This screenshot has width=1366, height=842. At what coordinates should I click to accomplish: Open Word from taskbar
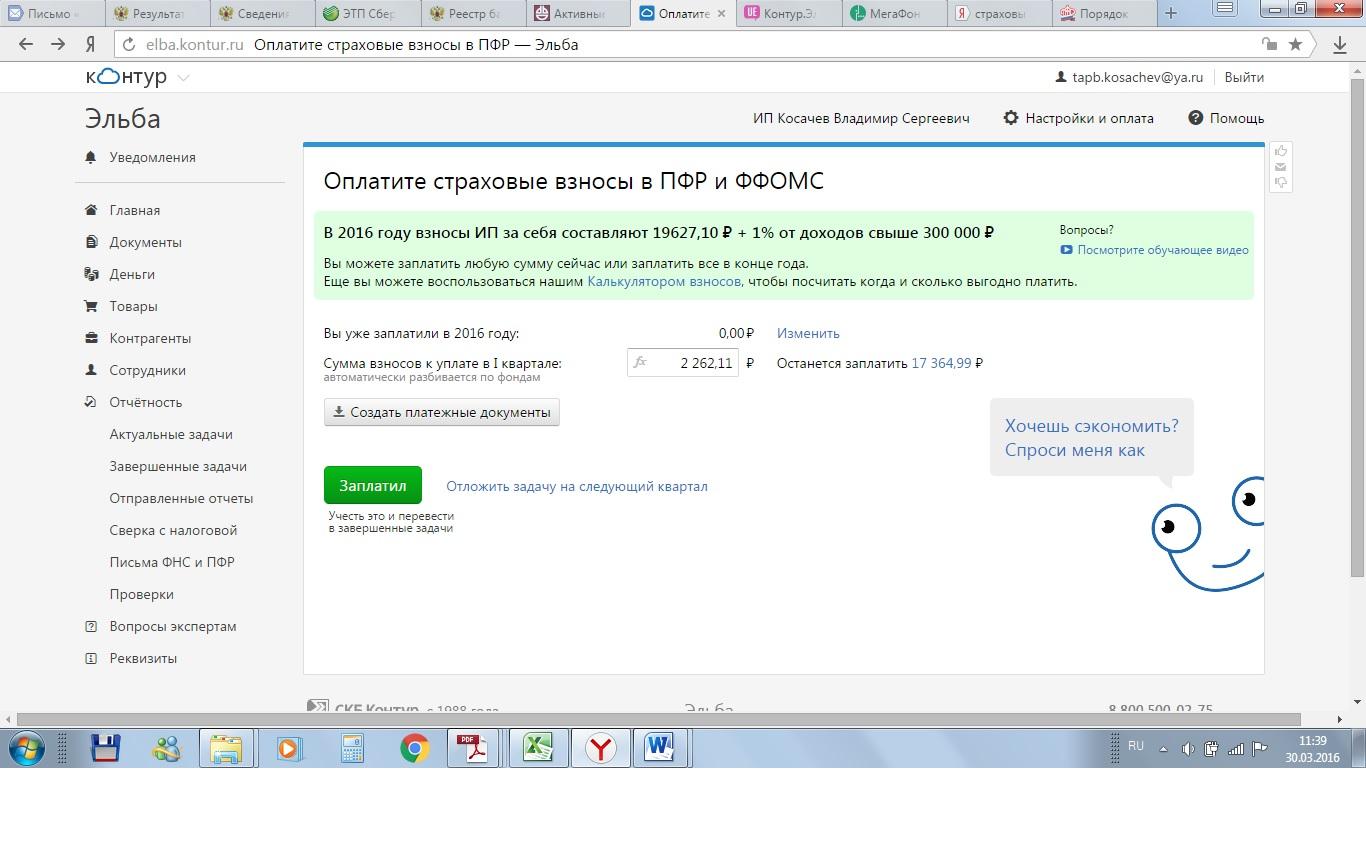(660, 748)
